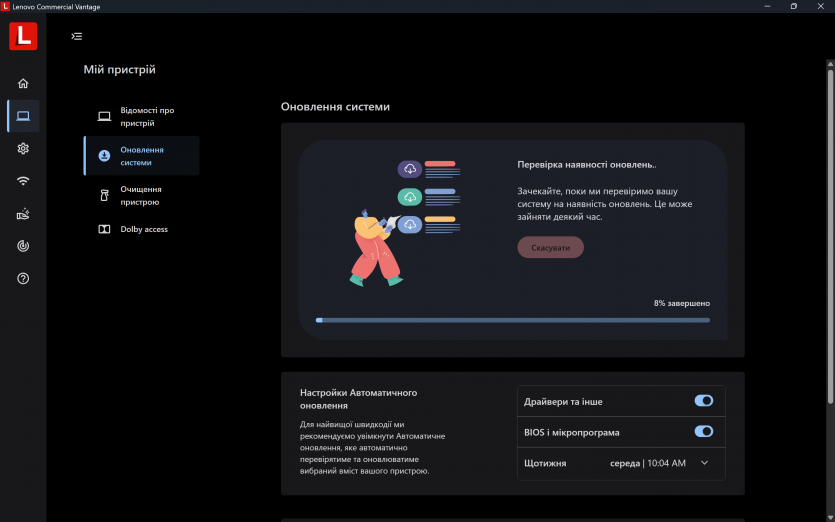This screenshot has height=522, width=835.
Task: Click the update check progress bar
Action: (x=512, y=320)
